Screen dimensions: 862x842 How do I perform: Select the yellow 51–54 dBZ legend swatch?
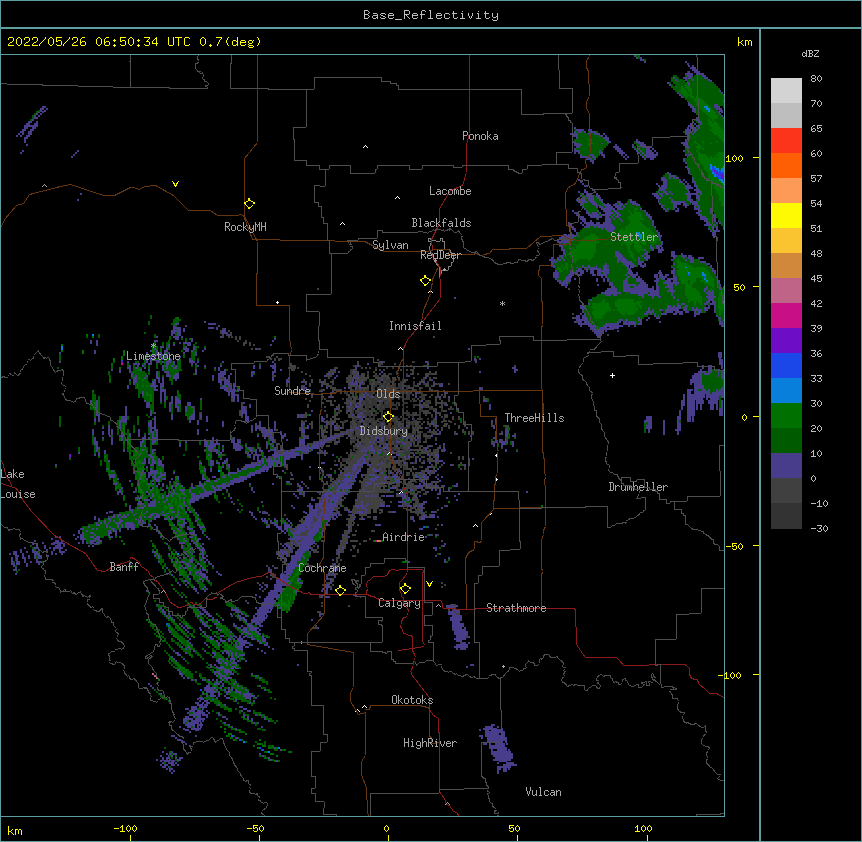tap(786, 215)
